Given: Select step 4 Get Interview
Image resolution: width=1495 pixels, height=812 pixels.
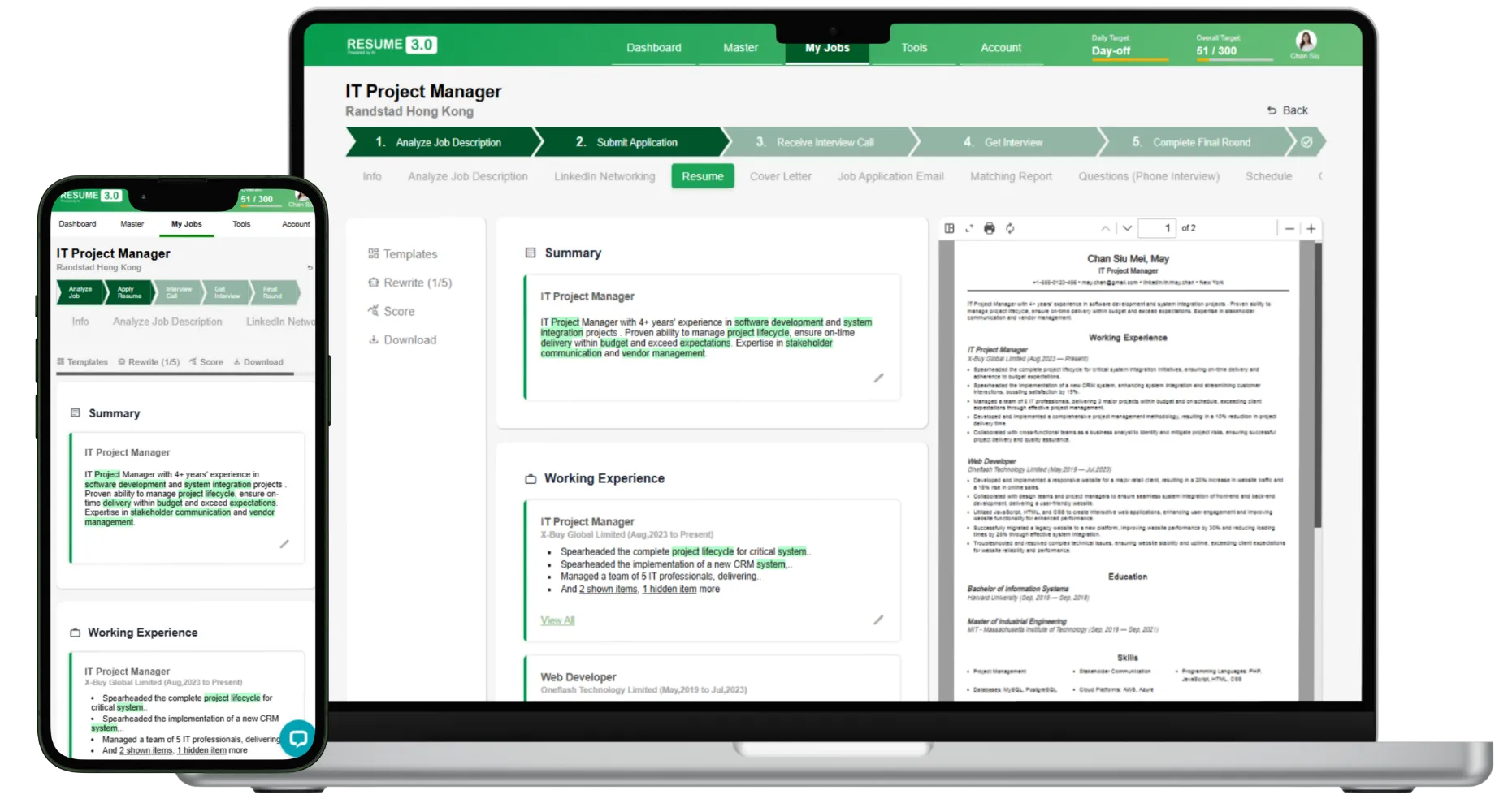Looking at the screenshot, I should pos(1007,142).
